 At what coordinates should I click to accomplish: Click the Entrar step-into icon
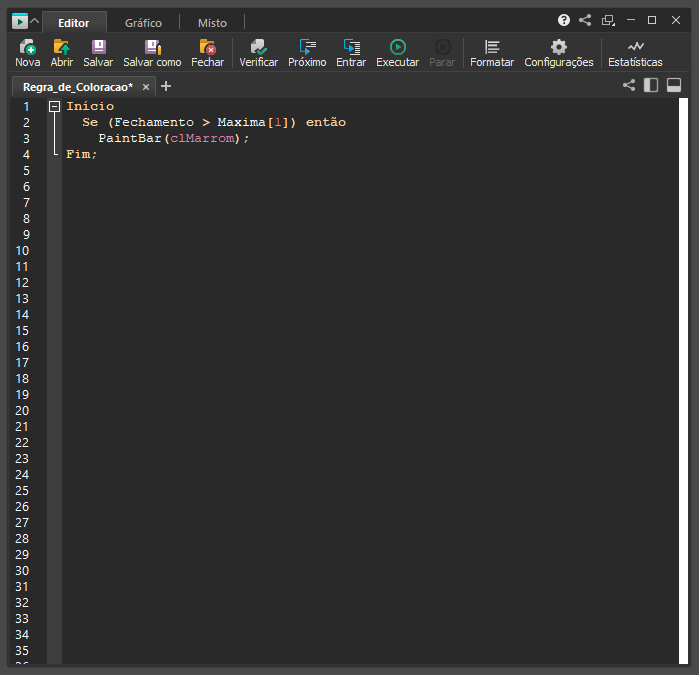(x=351, y=47)
